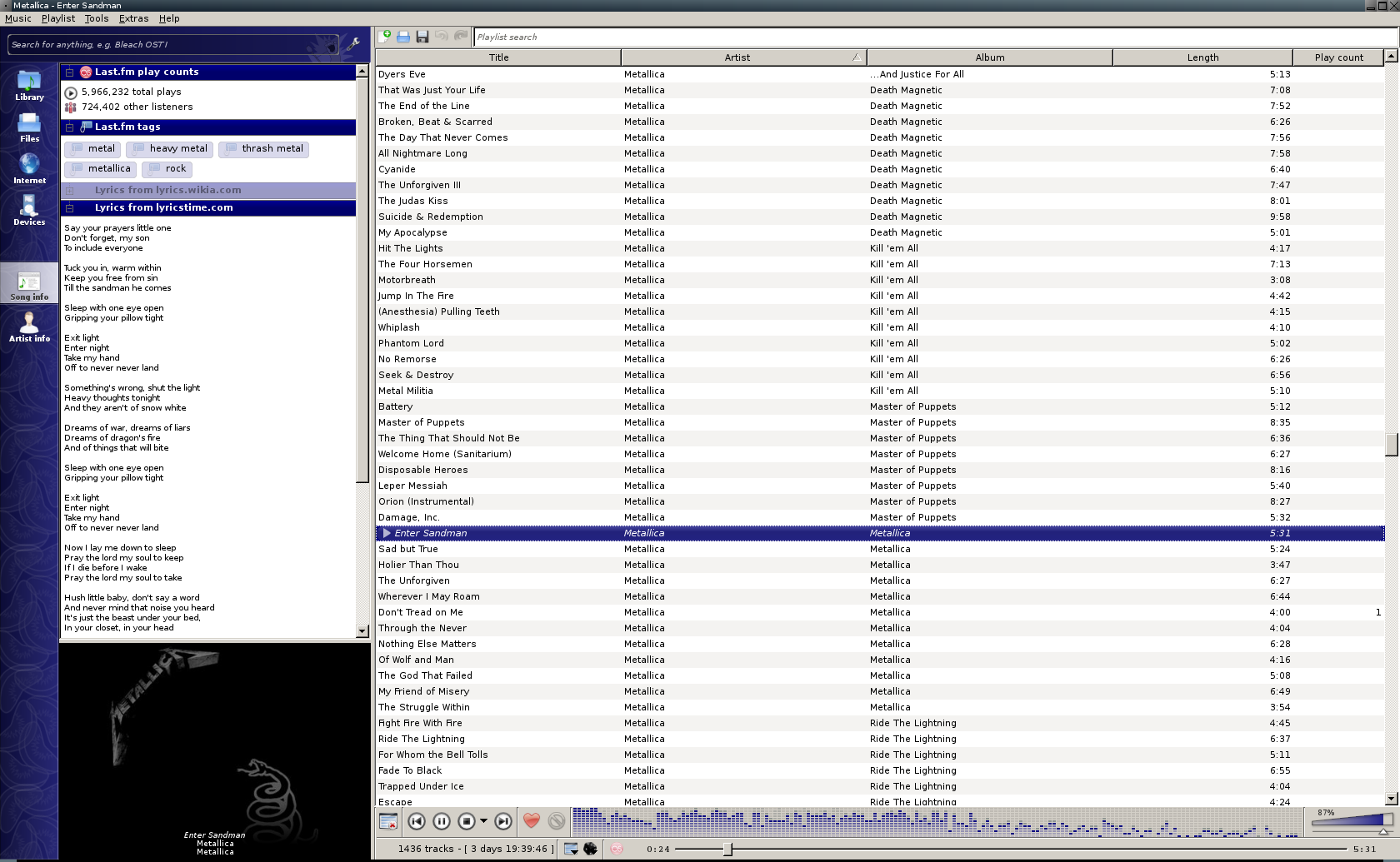The image size is (1400, 862).
Task: Sort the playlist by the Album column
Action: [x=990, y=57]
